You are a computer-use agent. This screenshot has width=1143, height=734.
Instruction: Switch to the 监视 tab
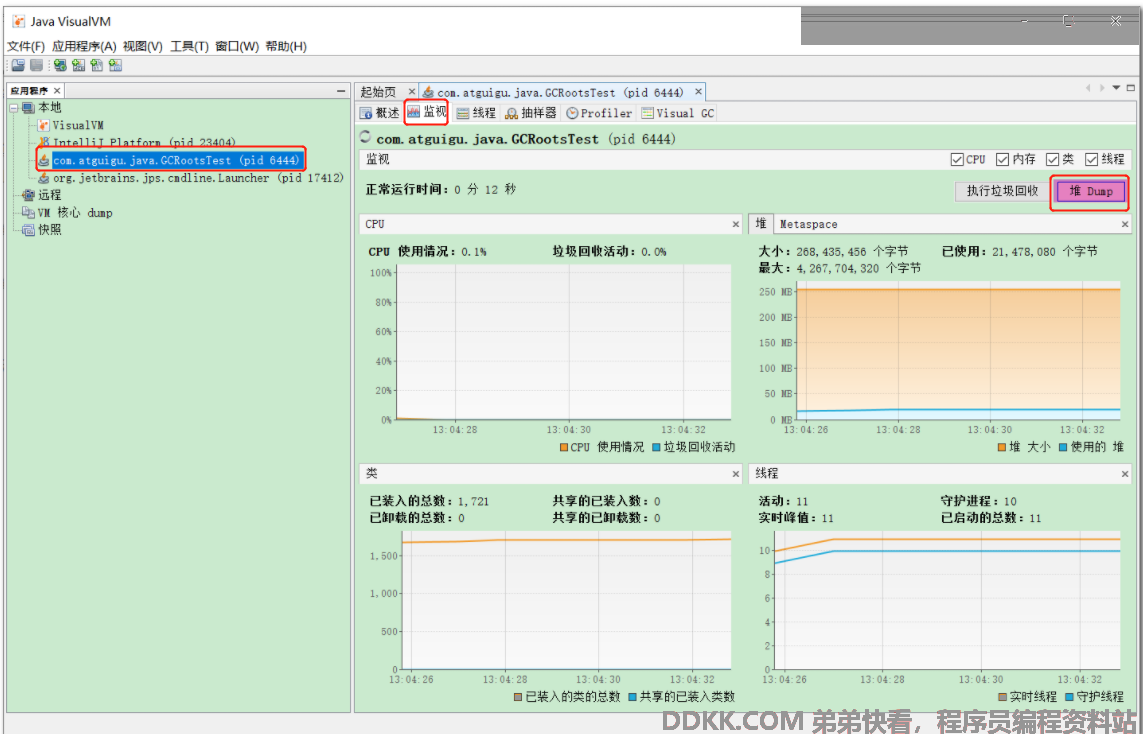[427, 112]
